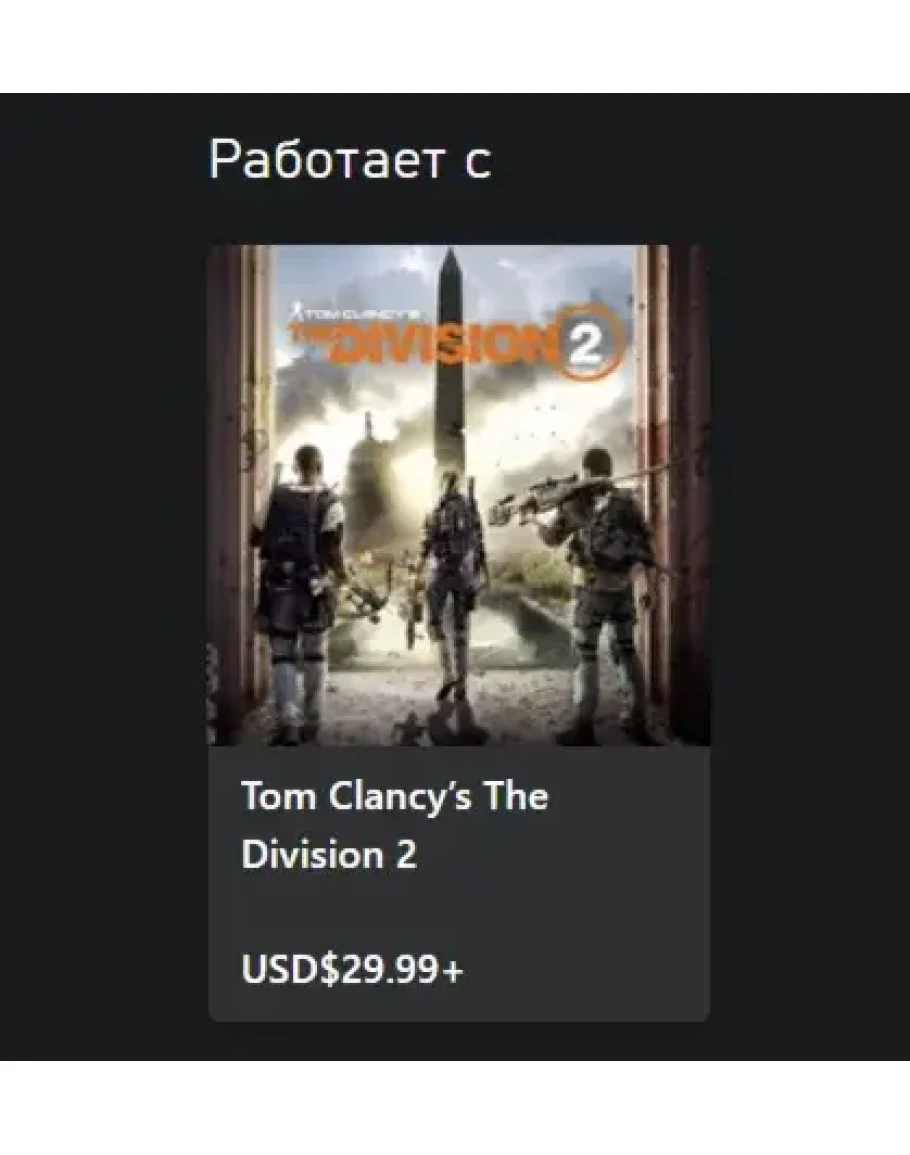Select the USD$29.99+ price label
Viewport: 910px width, 1155px height.
pos(353,969)
